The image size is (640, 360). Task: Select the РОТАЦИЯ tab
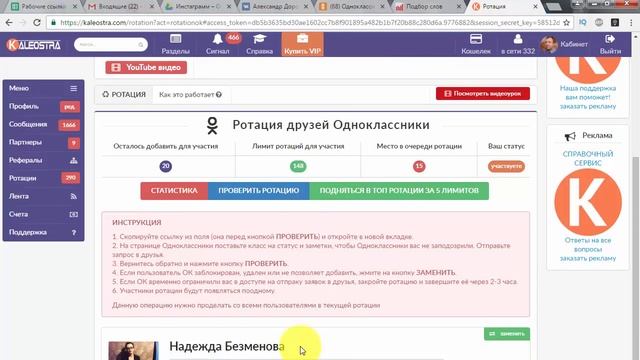pos(124,94)
